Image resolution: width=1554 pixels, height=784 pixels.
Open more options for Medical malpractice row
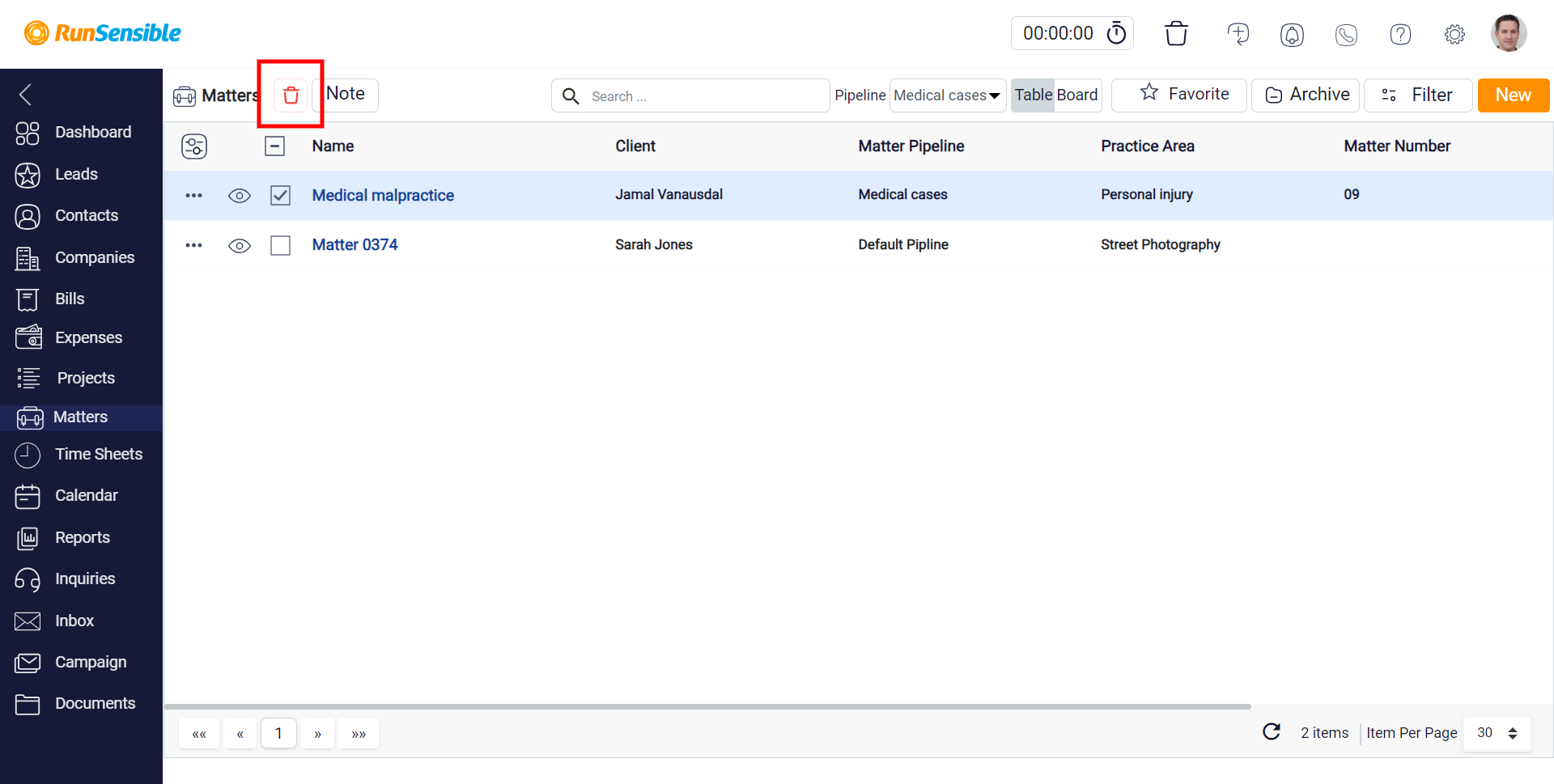pyautogui.click(x=193, y=196)
